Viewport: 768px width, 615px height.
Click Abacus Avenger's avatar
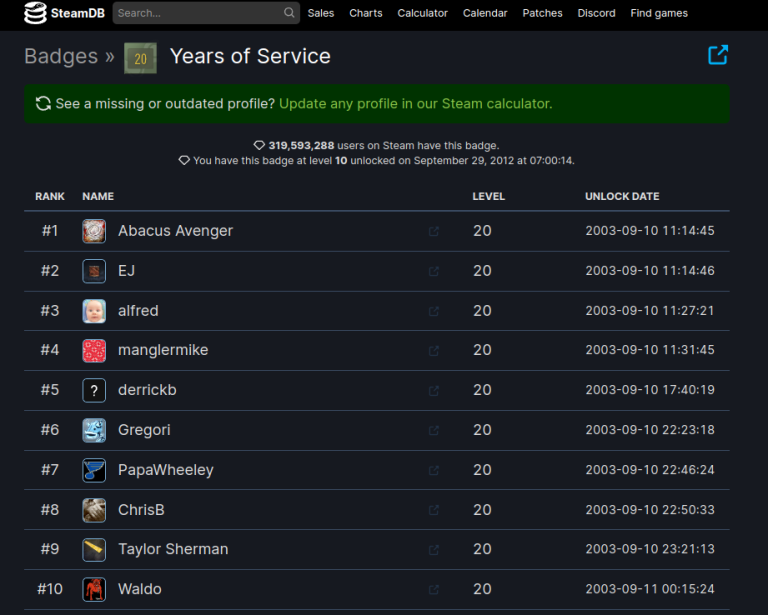pos(94,231)
